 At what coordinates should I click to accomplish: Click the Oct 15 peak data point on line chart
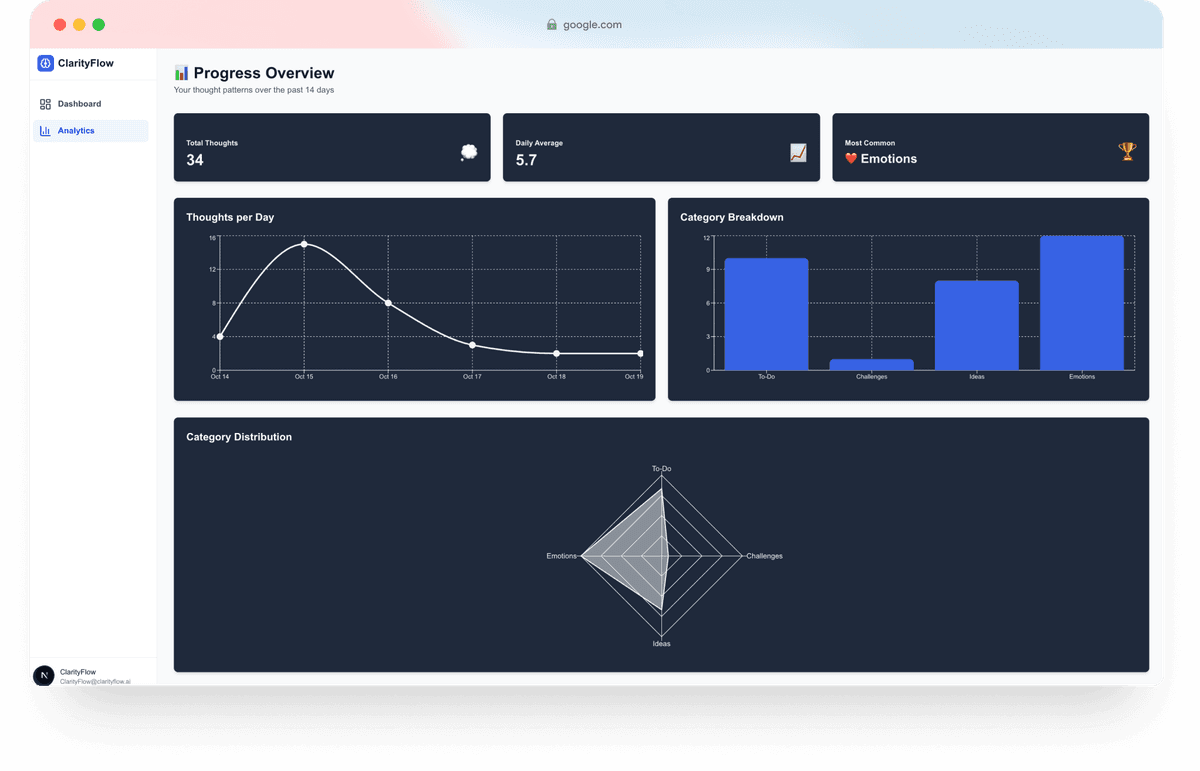coord(305,243)
